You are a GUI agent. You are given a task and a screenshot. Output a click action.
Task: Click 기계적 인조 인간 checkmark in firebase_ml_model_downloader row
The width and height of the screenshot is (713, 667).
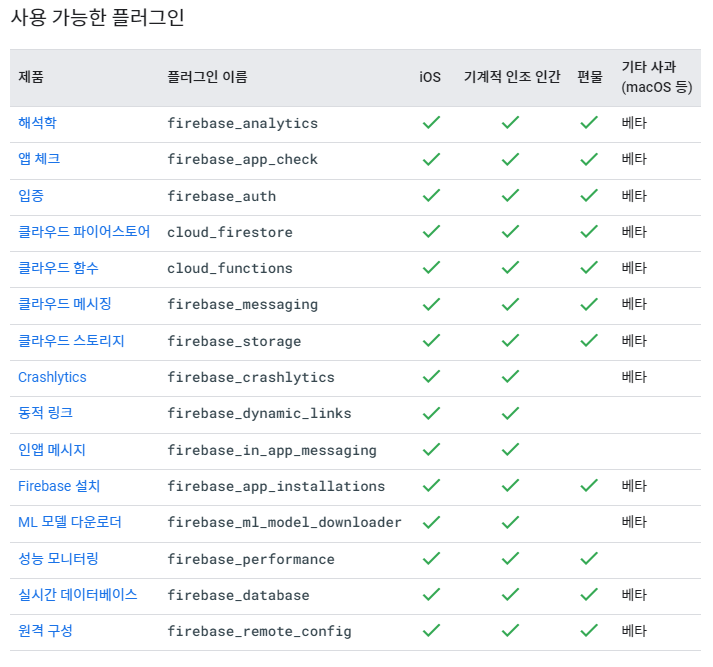tap(510, 522)
